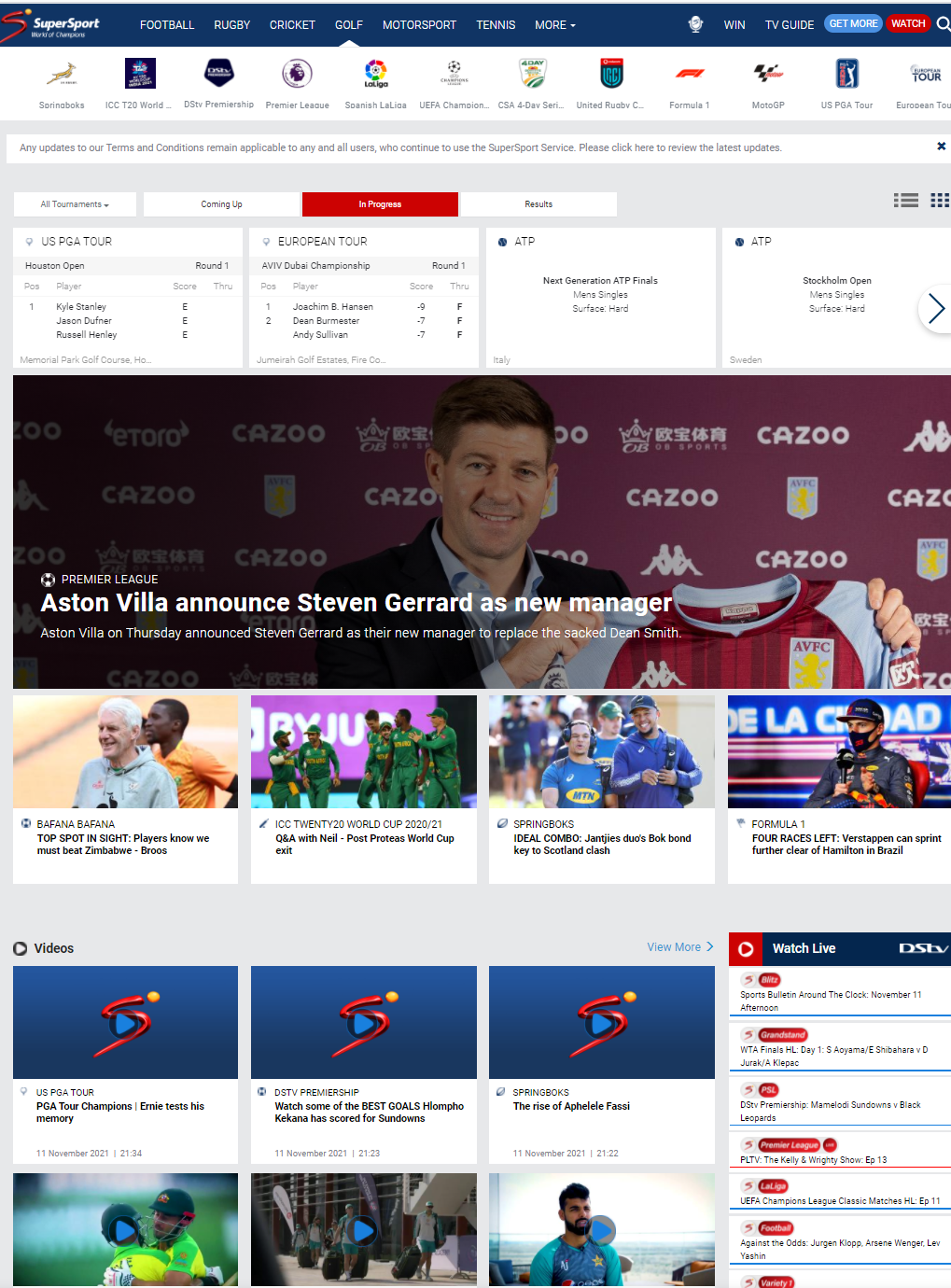
Task: Open the Bafana Bafana coach photo thumbnail
Action: click(x=126, y=751)
